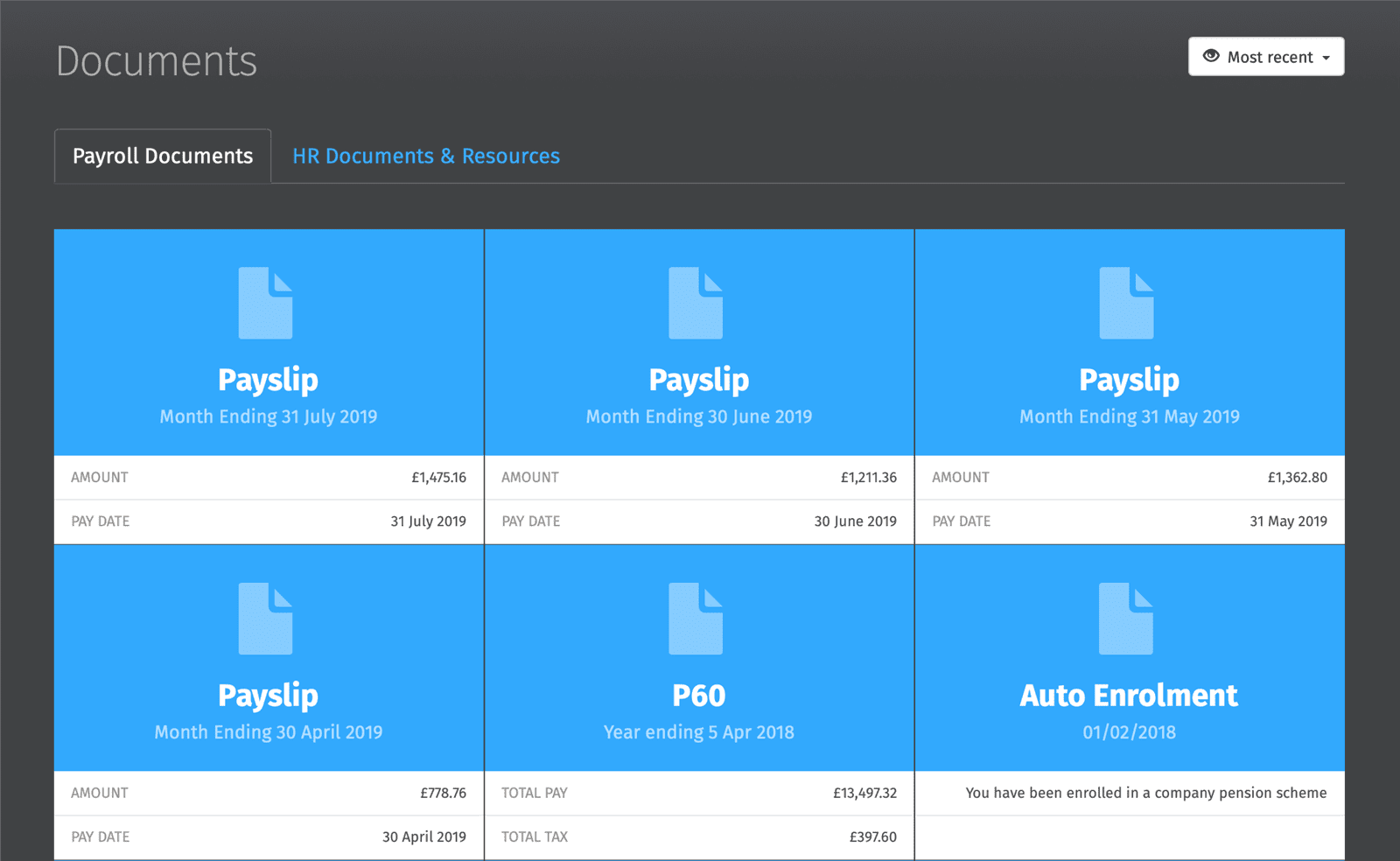Click the £1,475.16 amount row
This screenshot has width=1400, height=861.
(269, 478)
